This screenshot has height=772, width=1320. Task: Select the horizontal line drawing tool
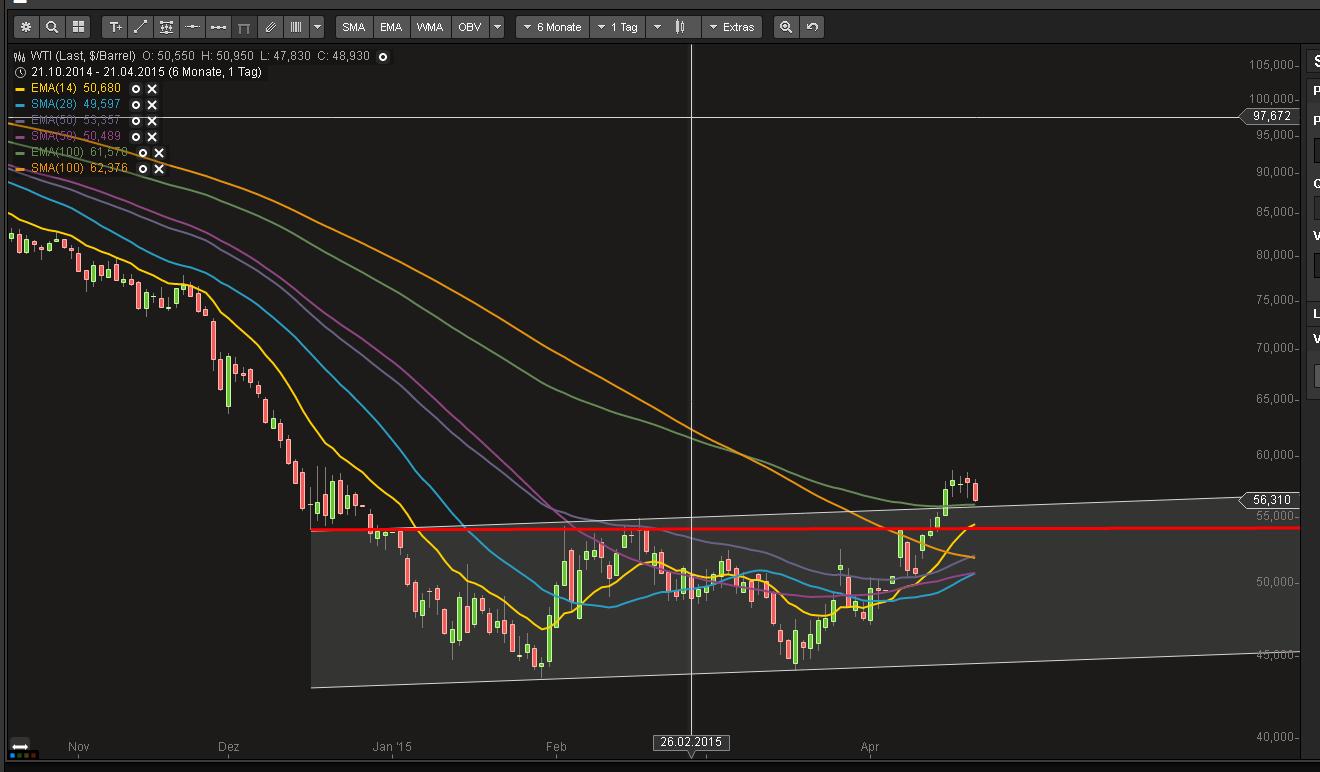192,27
